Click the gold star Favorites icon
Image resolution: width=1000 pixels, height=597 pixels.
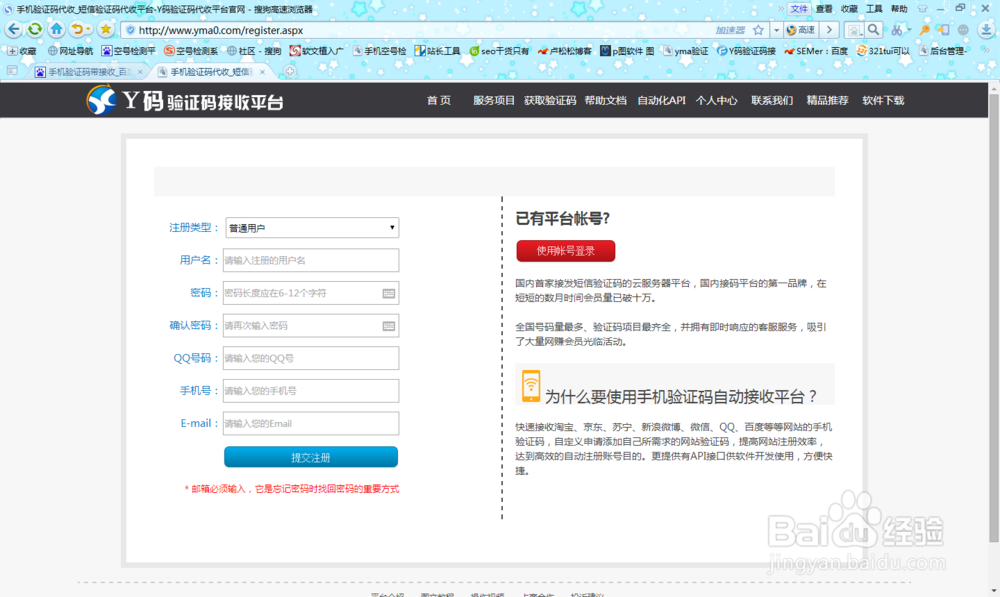tap(106, 29)
